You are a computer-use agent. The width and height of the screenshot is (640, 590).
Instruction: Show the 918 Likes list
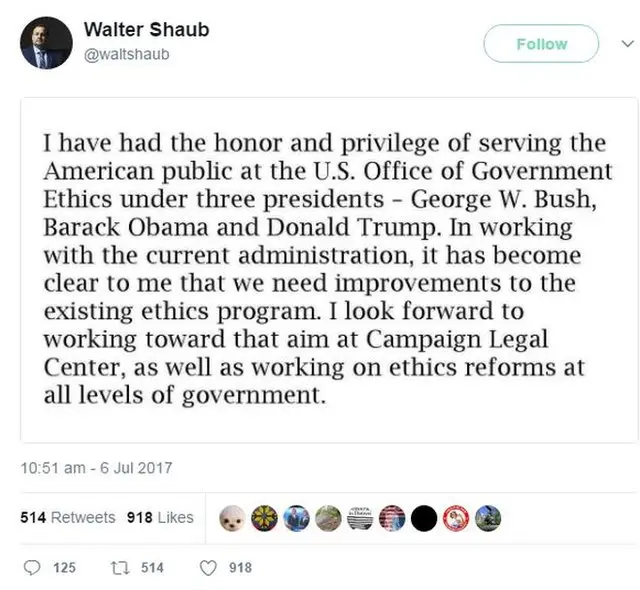click(x=160, y=517)
